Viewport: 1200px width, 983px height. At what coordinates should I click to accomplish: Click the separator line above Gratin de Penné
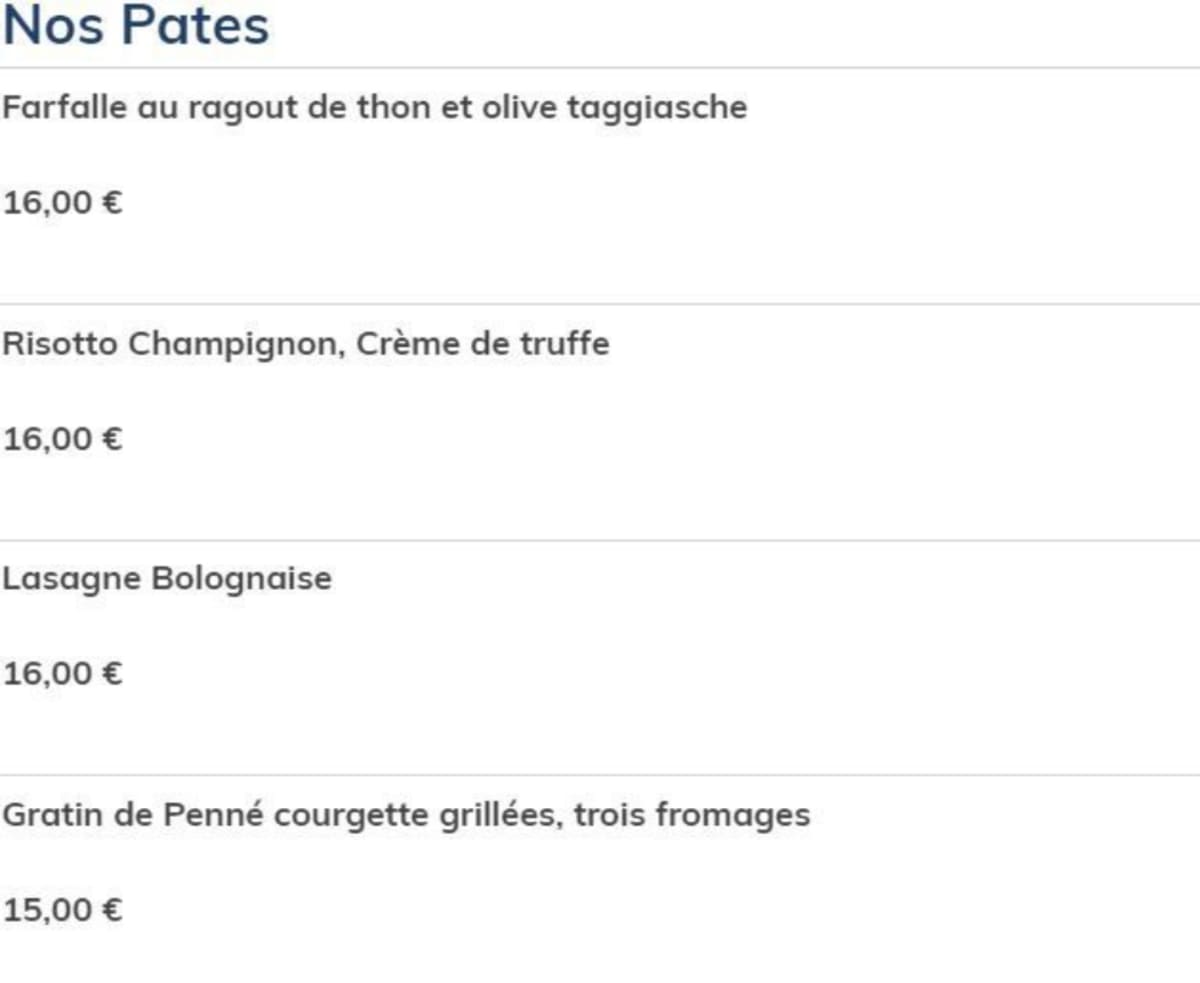click(x=600, y=775)
